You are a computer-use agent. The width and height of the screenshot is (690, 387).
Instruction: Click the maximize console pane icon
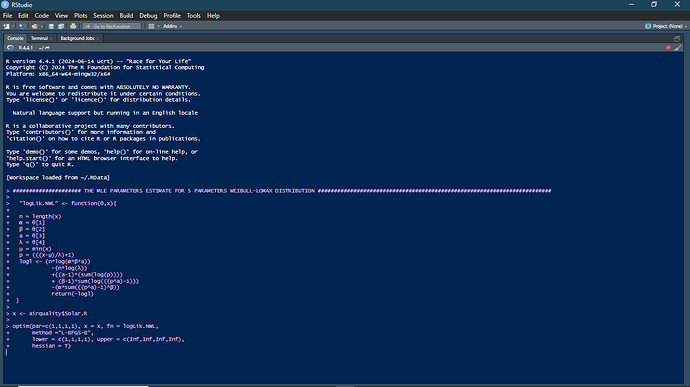point(677,39)
